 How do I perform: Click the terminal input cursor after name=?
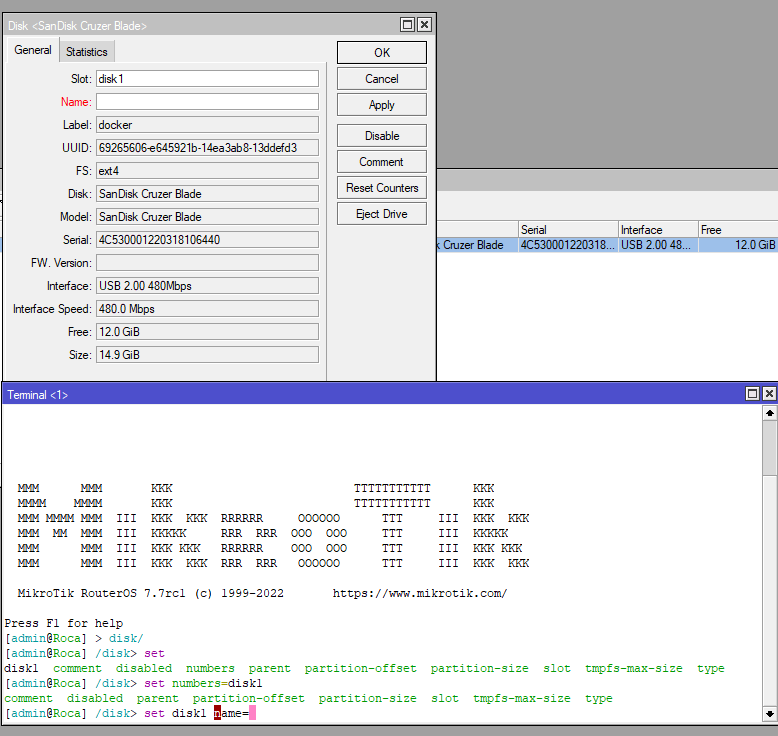252,714
